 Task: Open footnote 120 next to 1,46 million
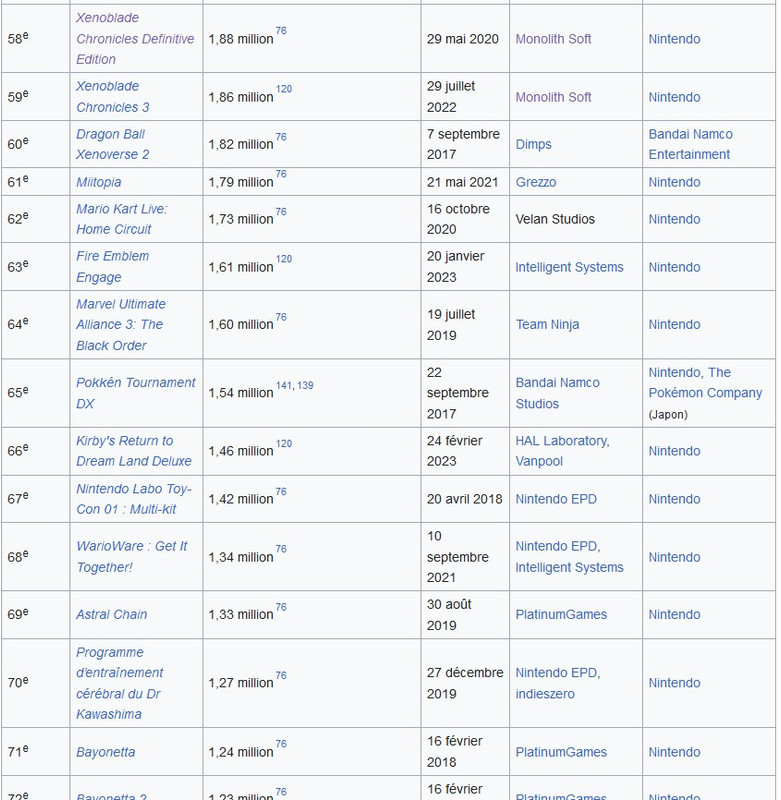click(x=284, y=443)
